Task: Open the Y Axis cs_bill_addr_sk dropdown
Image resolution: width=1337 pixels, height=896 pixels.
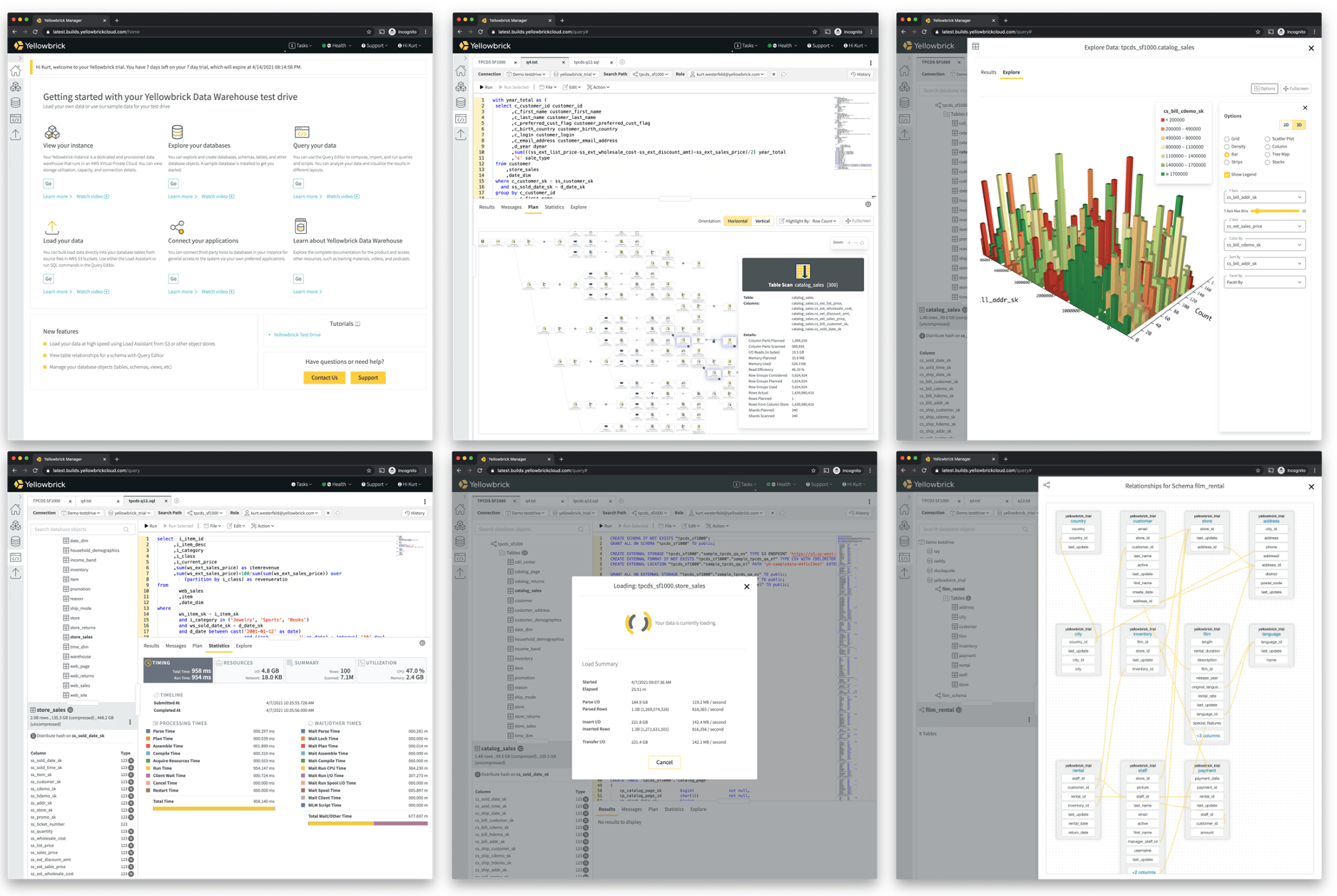Action: 1264,198
